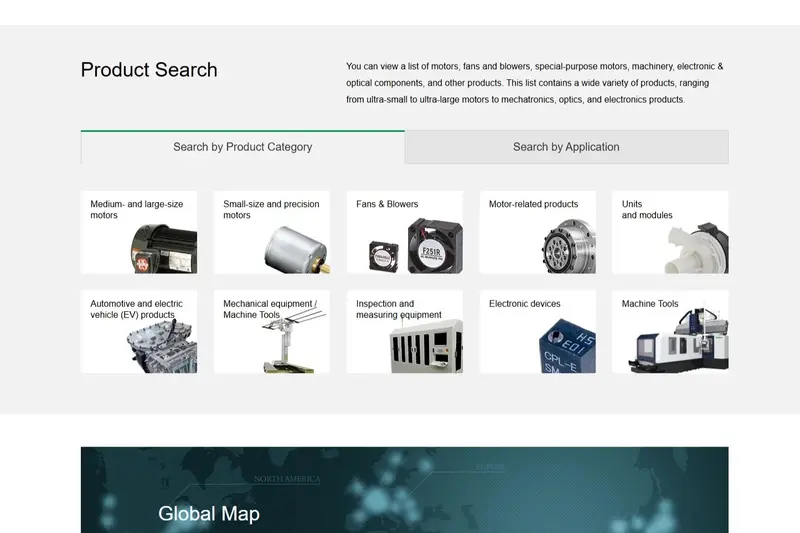Click the silver precision motor image
The width and height of the screenshot is (800, 533).
coord(297,250)
